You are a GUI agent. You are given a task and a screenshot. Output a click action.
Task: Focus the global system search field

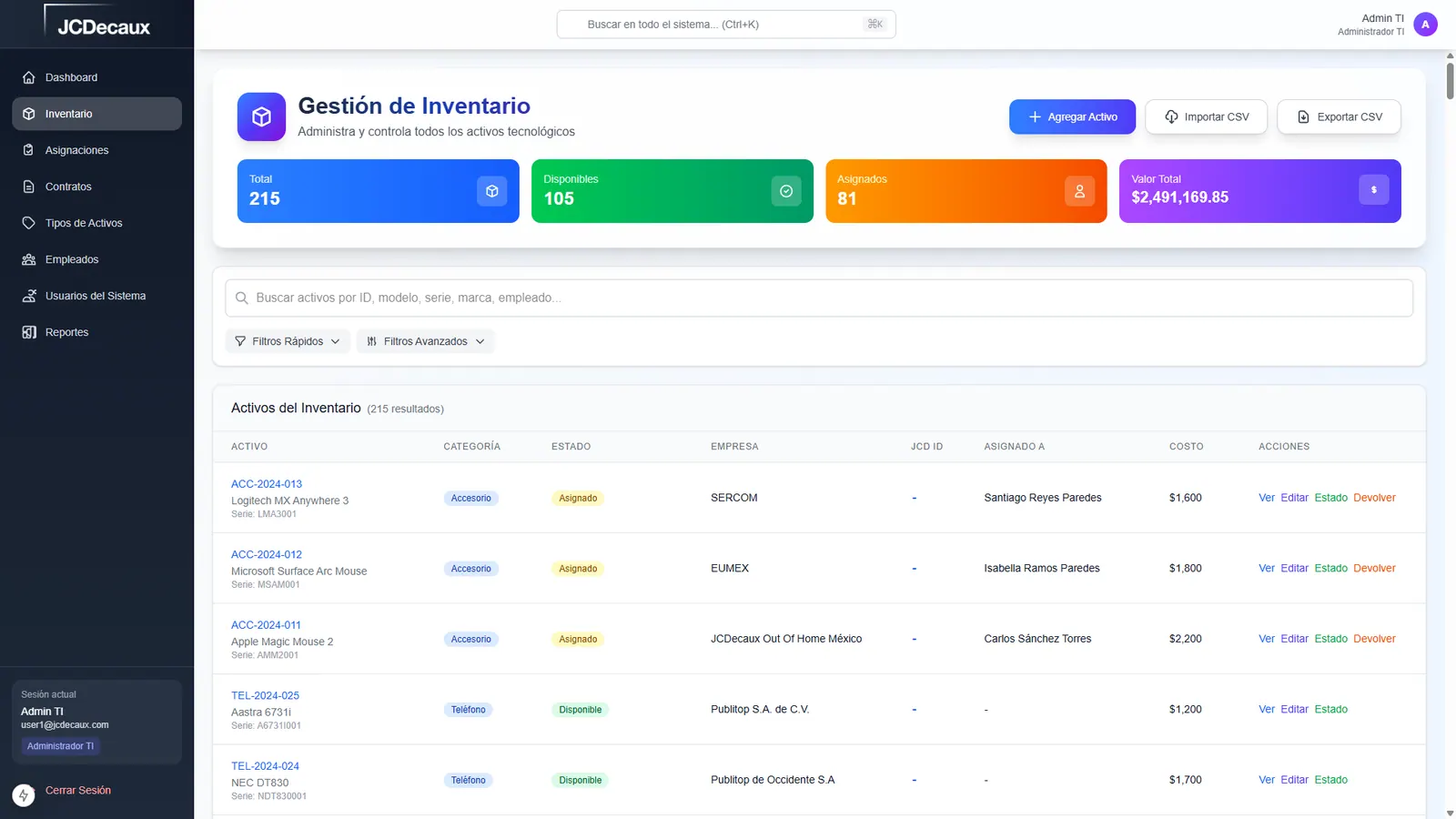pos(726,25)
